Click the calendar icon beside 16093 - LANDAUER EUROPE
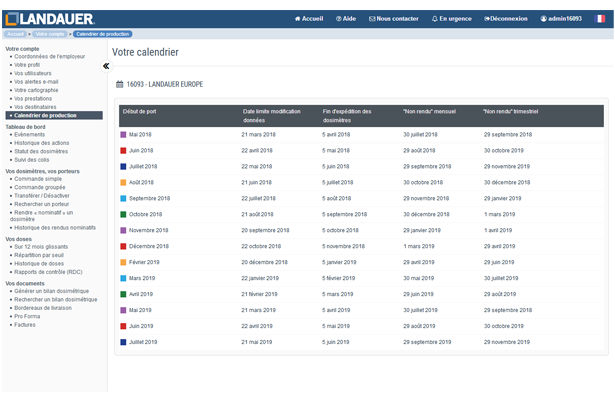This screenshot has width=615, height=400. [120, 85]
